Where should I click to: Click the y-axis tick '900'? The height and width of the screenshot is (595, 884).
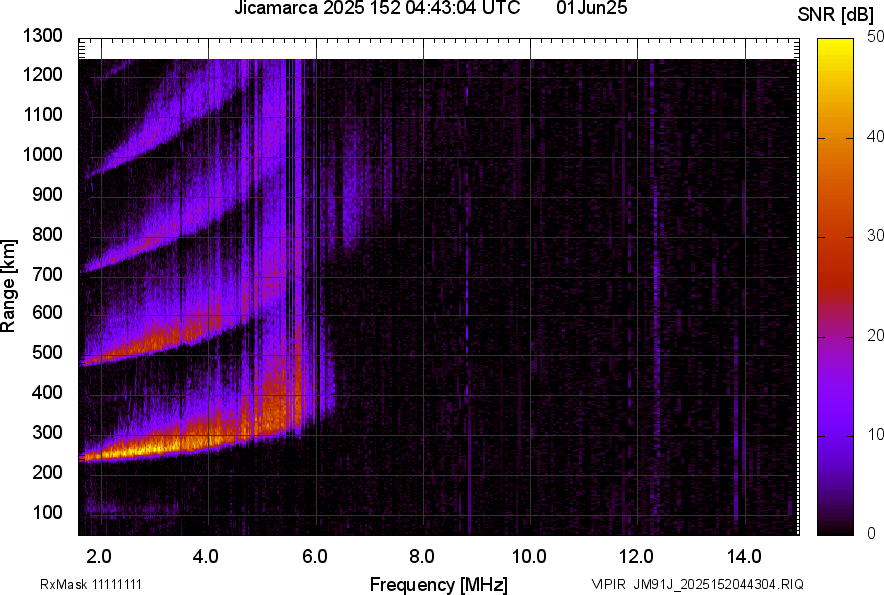[x=47, y=194]
